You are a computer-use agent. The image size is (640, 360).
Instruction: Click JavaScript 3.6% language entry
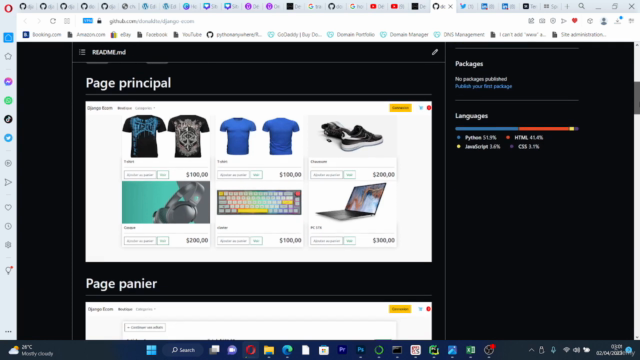coord(478,147)
